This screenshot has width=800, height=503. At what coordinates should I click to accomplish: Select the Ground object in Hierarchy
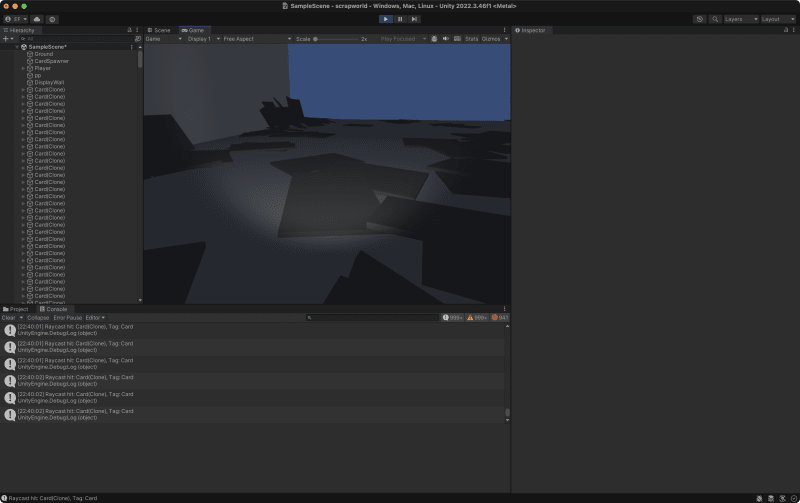pyautogui.click(x=43, y=54)
